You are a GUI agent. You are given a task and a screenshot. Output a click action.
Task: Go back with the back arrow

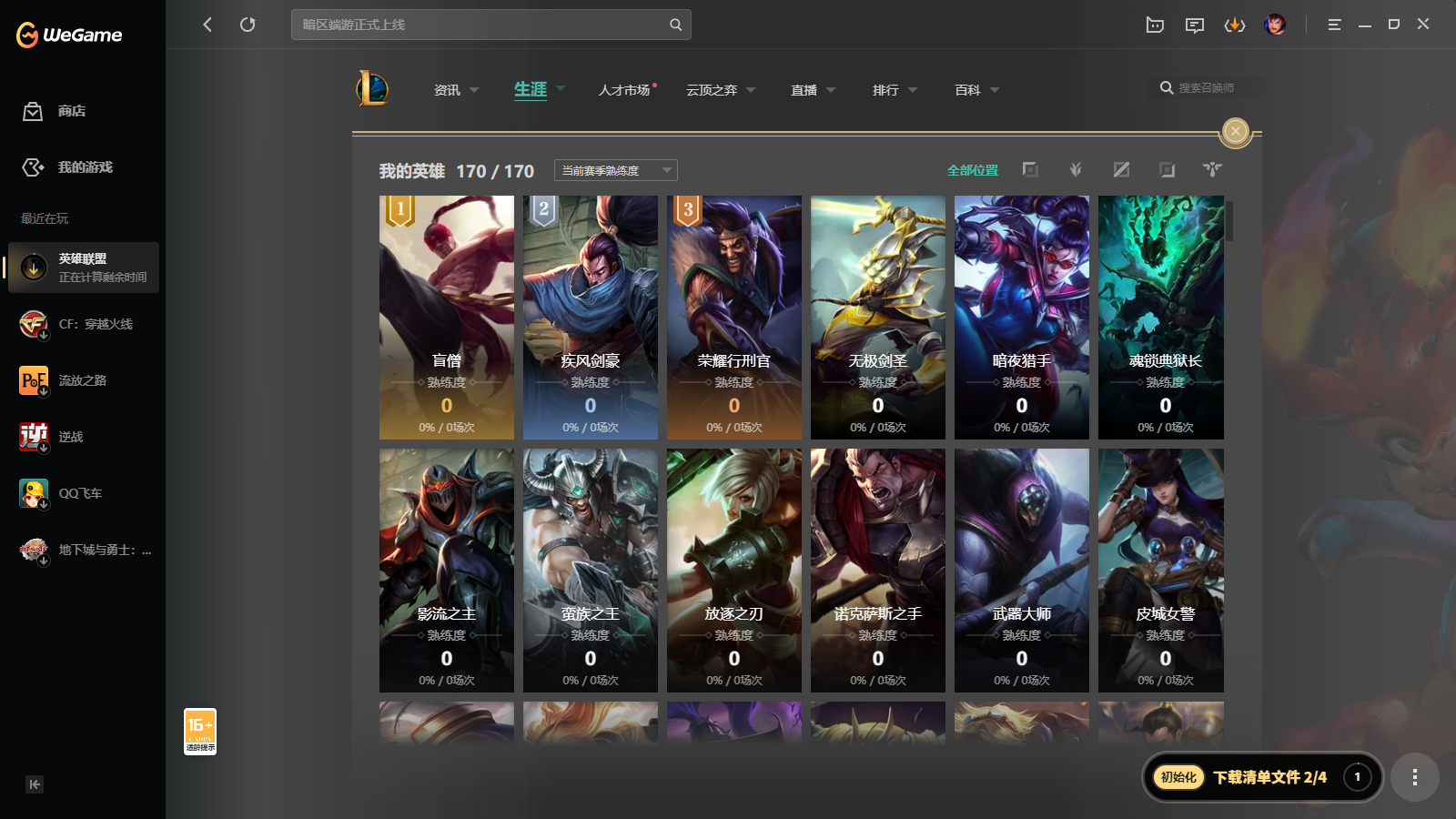207,25
